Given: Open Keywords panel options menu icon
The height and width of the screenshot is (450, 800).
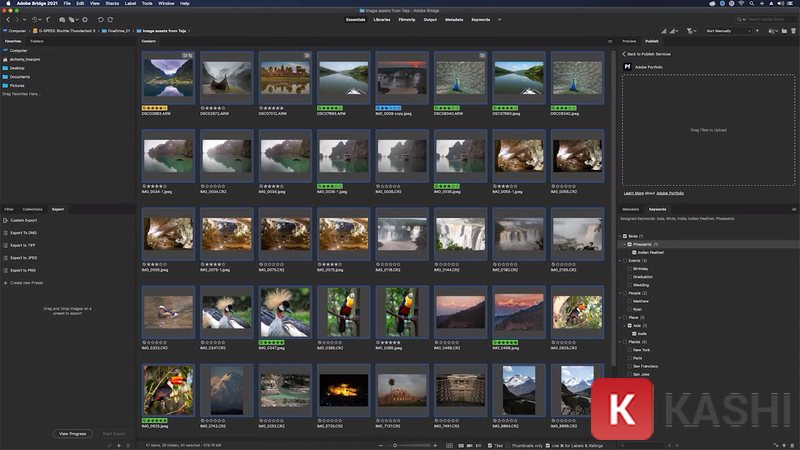Looking at the screenshot, I should point(794,209).
